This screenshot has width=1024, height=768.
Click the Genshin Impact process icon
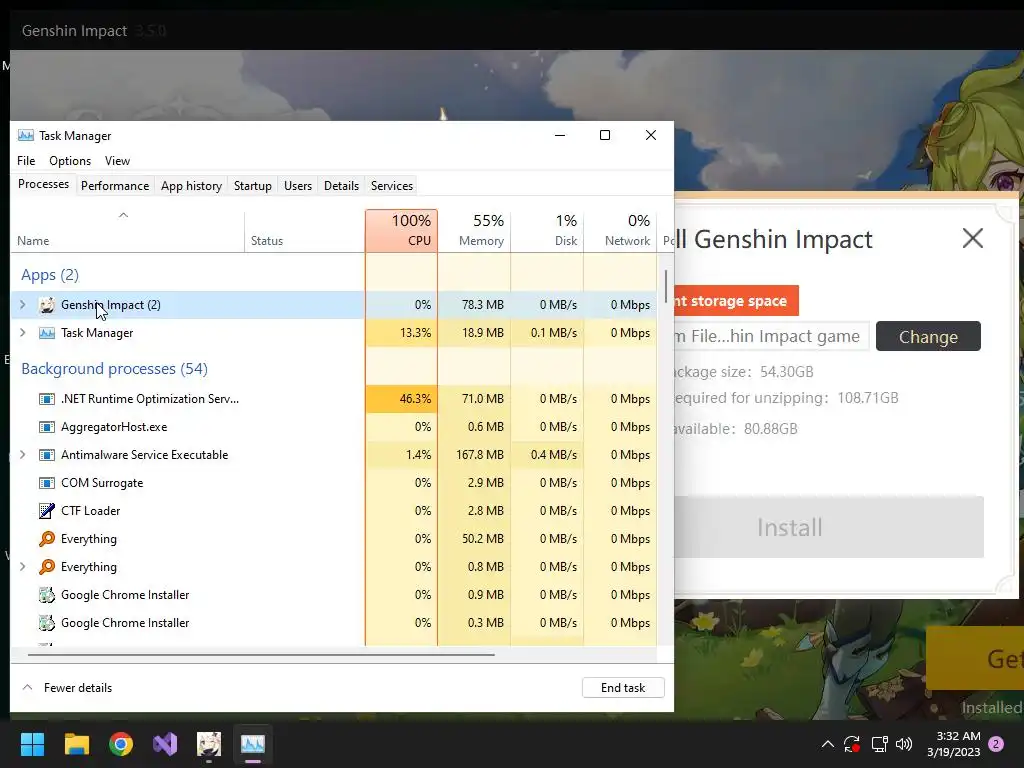(x=46, y=305)
